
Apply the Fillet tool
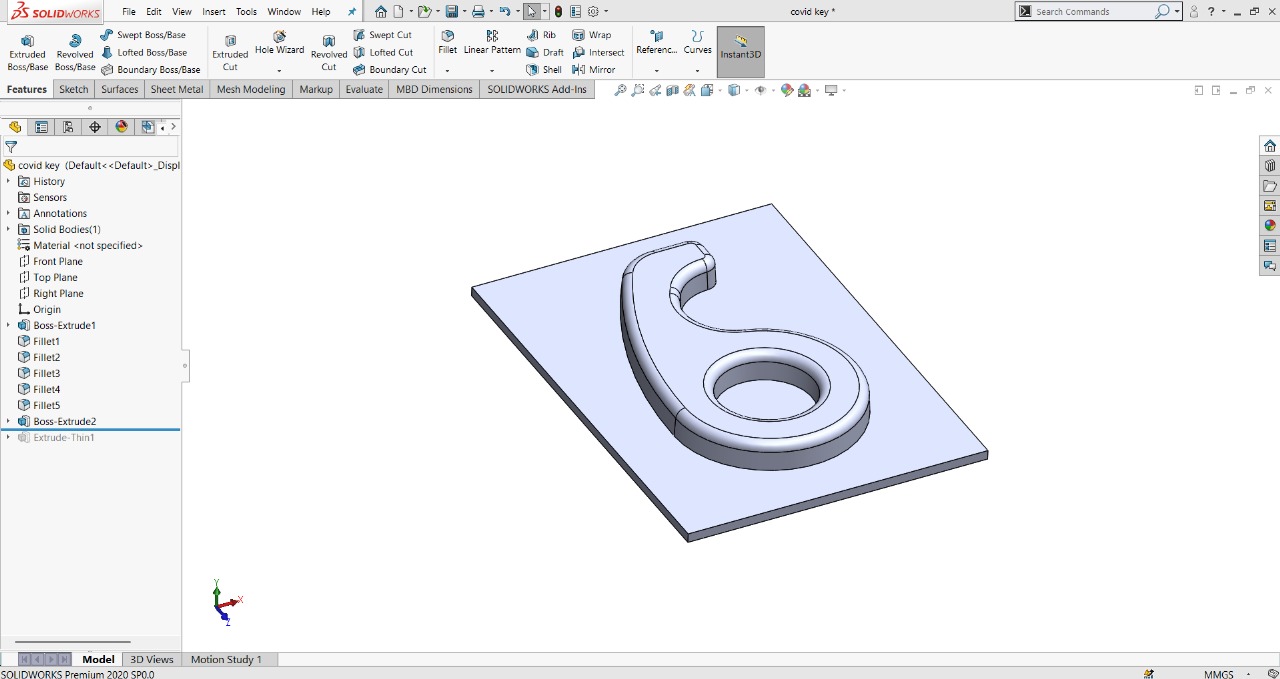click(x=447, y=43)
